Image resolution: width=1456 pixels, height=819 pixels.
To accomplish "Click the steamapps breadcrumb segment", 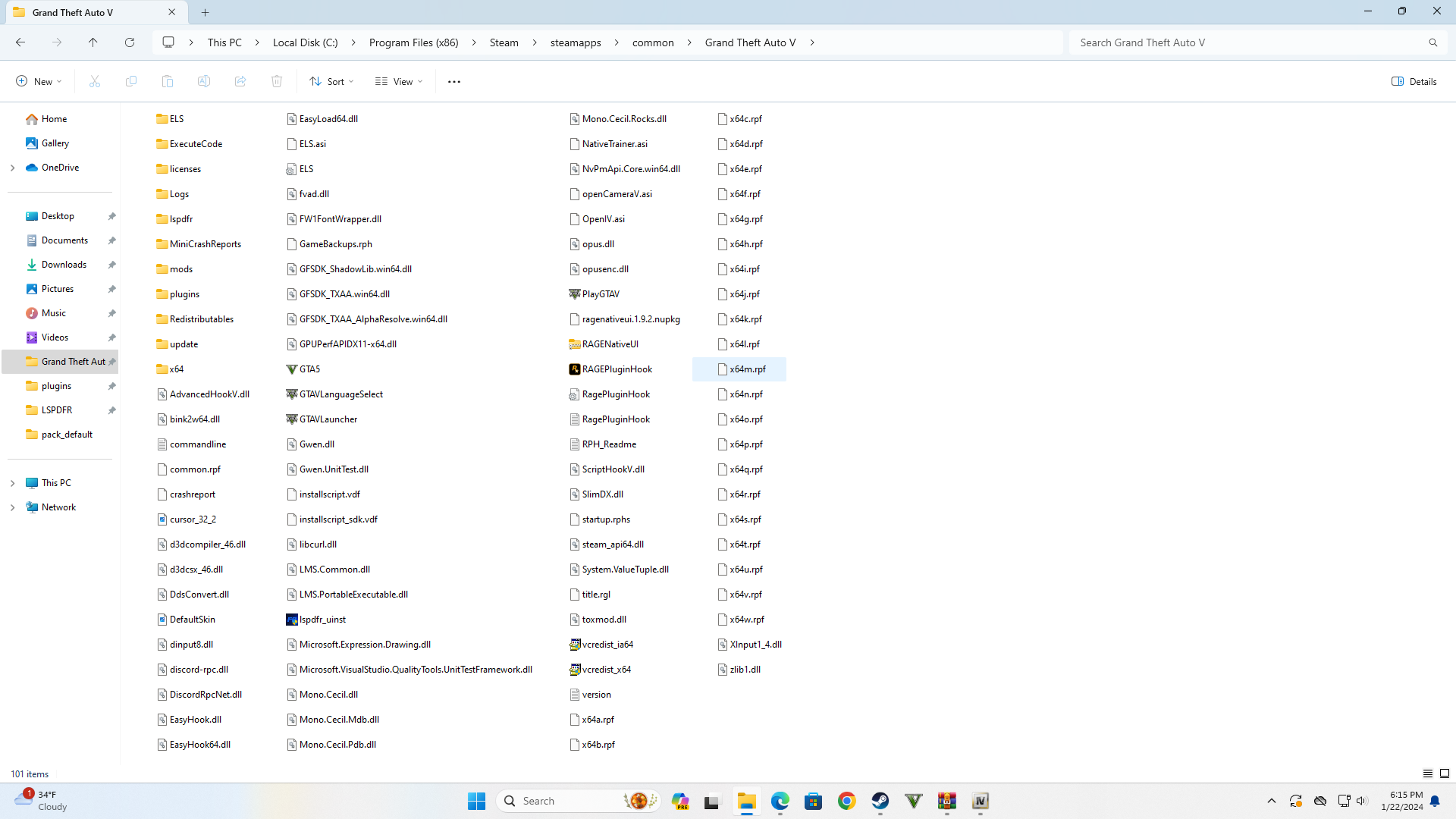I will point(575,42).
